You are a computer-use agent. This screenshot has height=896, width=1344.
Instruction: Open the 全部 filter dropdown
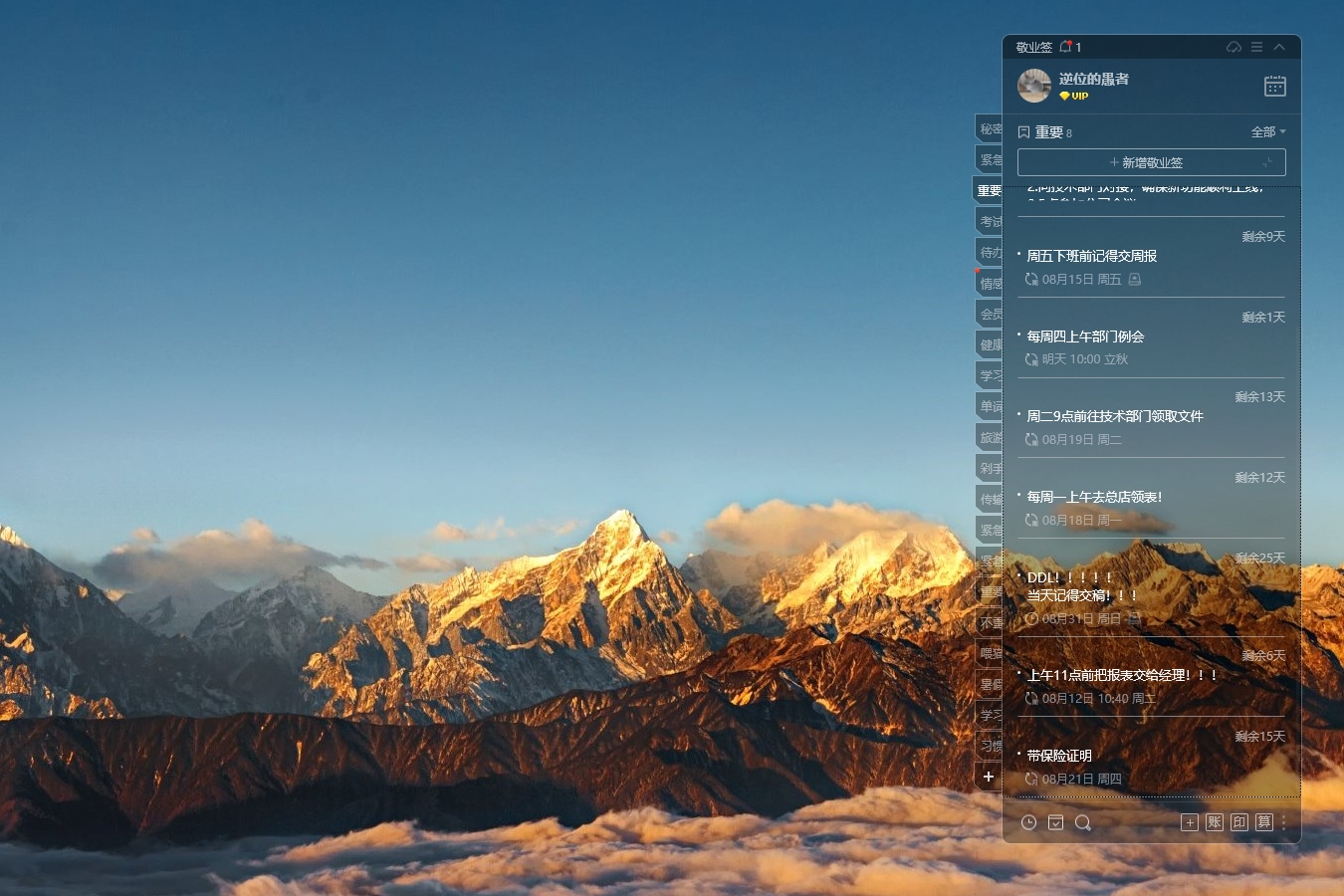(x=1268, y=131)
